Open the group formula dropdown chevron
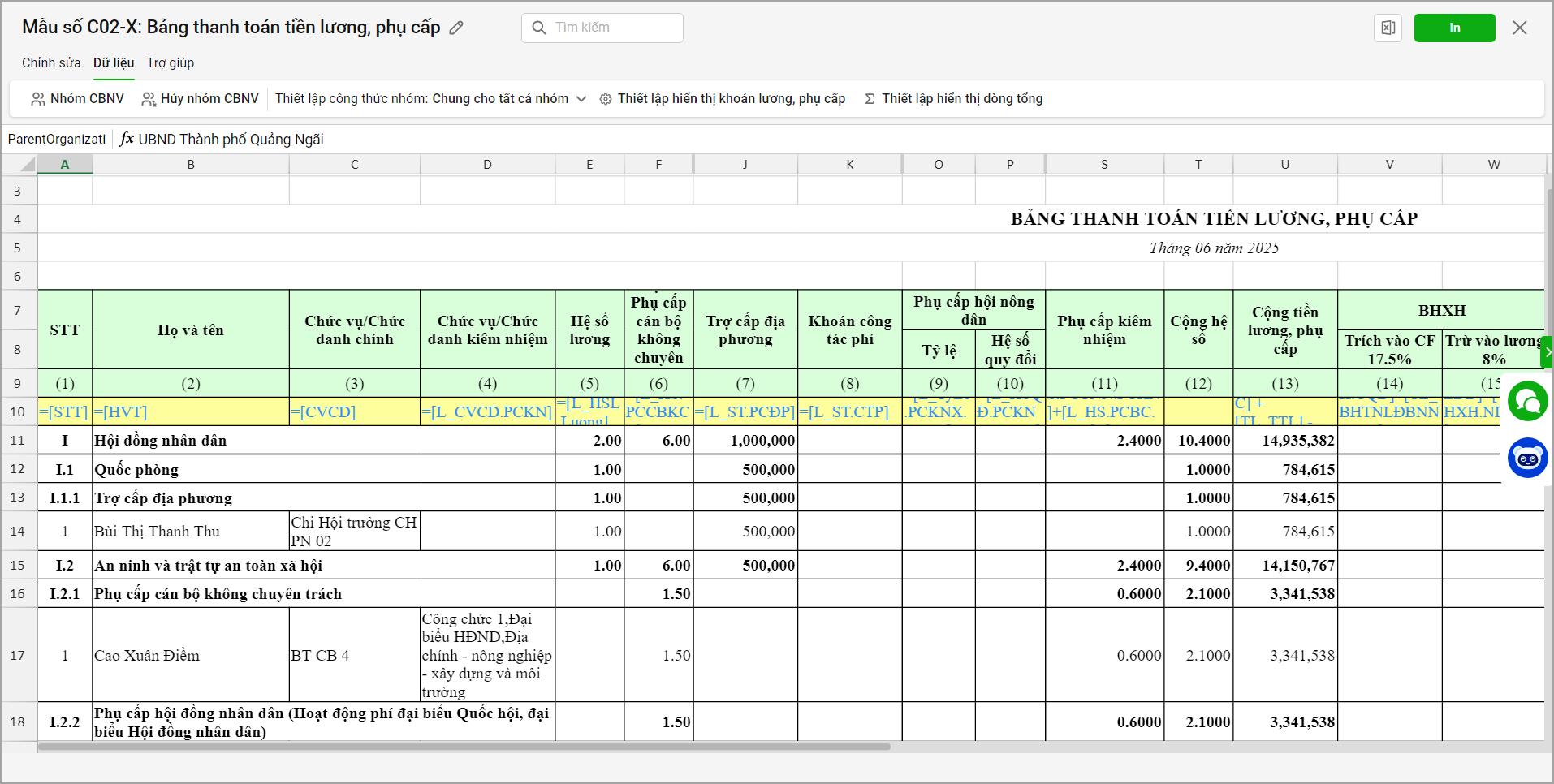 pyautogui.click(x=581, y=99)
